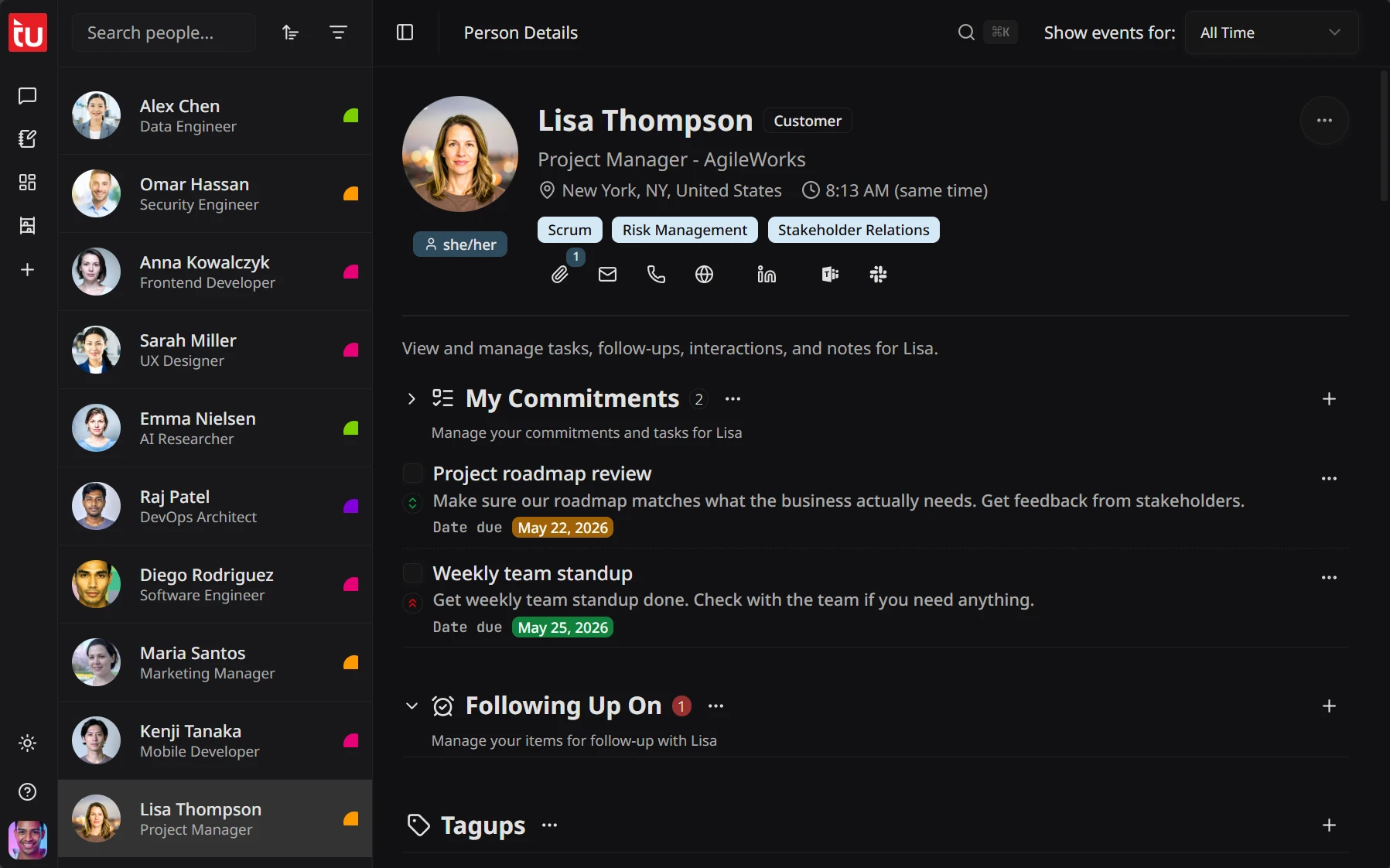Select Anna Kowalczyk in the people list
Screen dimensions: 1390x868
pos(215,272)
